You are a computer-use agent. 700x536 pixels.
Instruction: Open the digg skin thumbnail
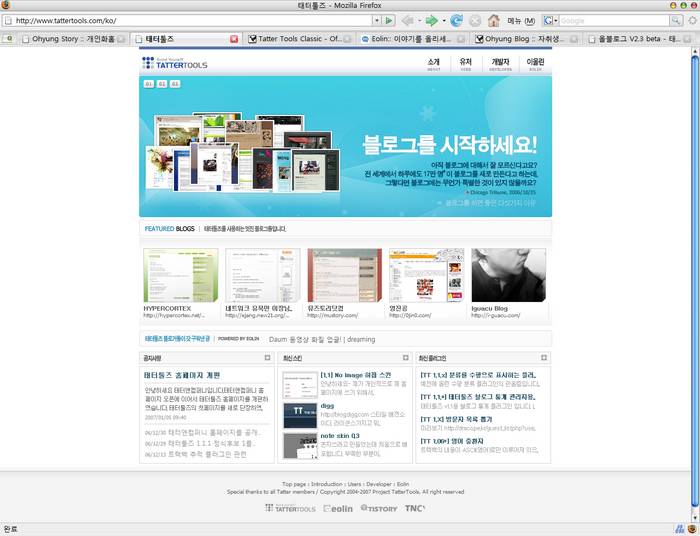tap(300, 416)
